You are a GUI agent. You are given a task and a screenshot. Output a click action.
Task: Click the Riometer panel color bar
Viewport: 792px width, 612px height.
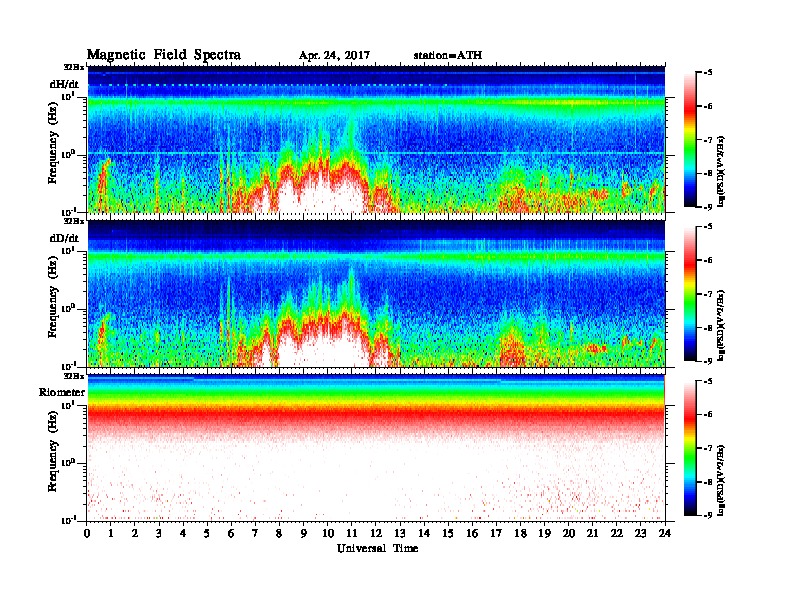pyautogui.click(x=690, y=448)
